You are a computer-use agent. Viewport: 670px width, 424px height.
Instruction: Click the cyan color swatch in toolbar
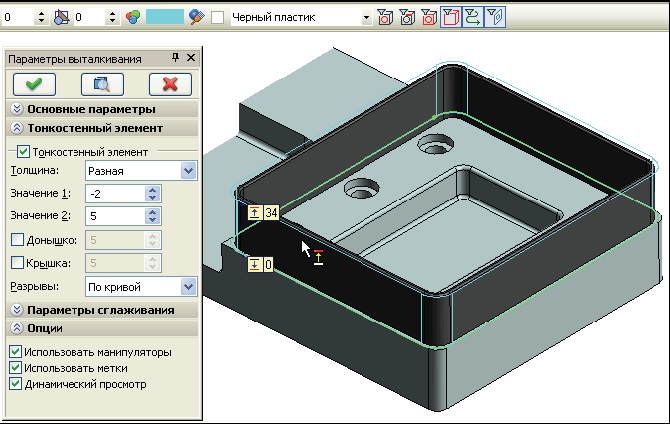pos(165,17)
